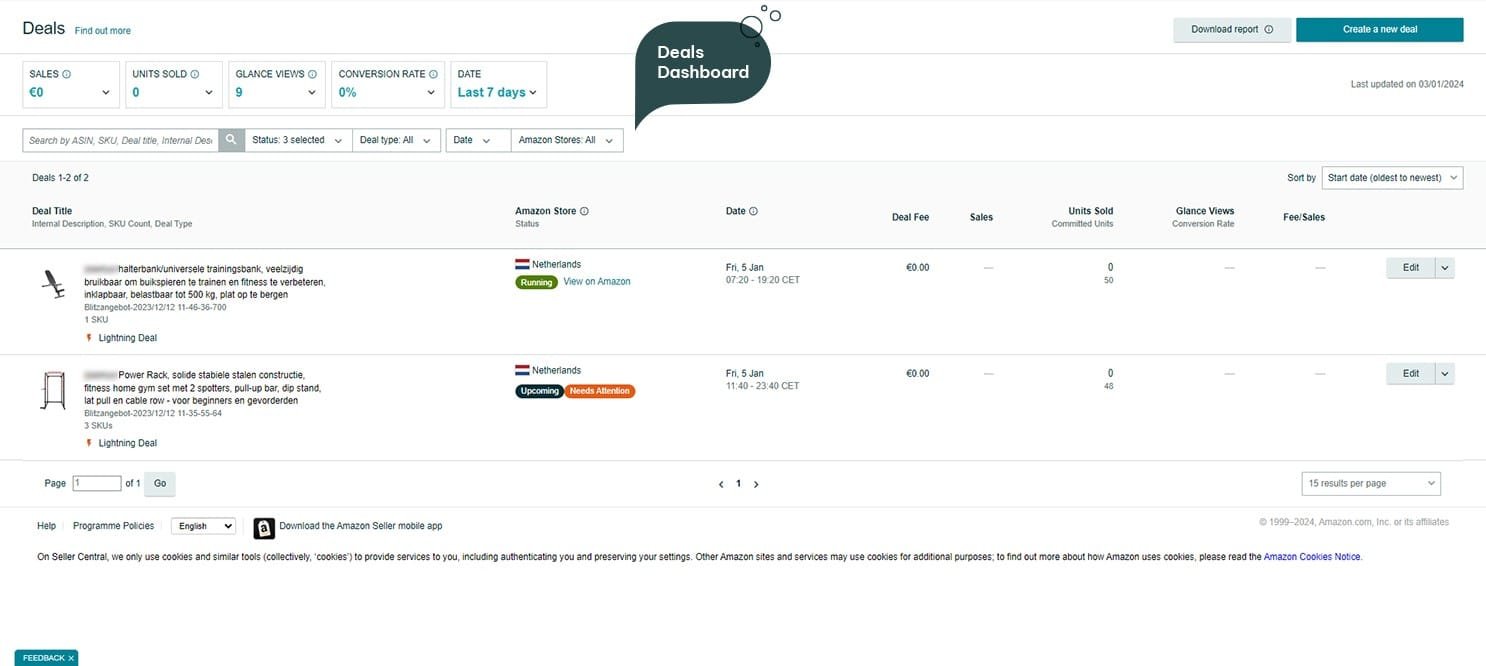Go to next page arrow
This screenshot has width=1486, height=666.
756,484
